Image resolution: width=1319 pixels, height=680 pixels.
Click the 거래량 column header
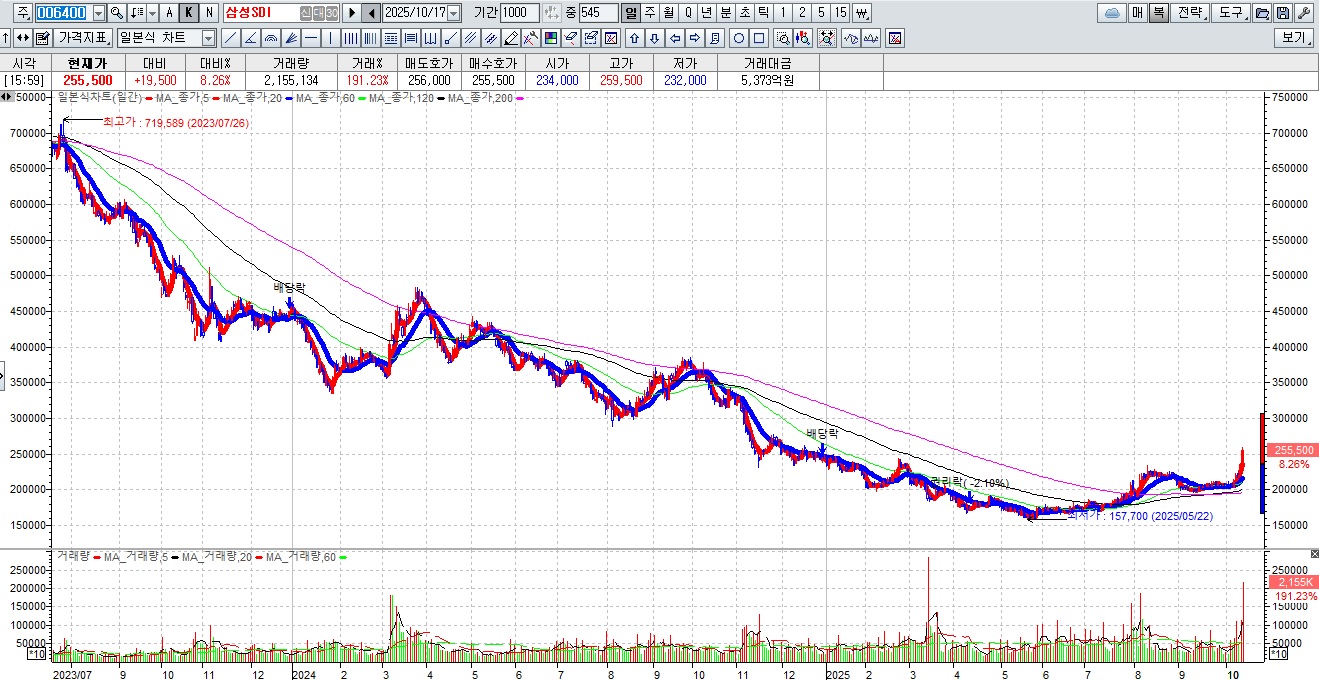(291, 62)
